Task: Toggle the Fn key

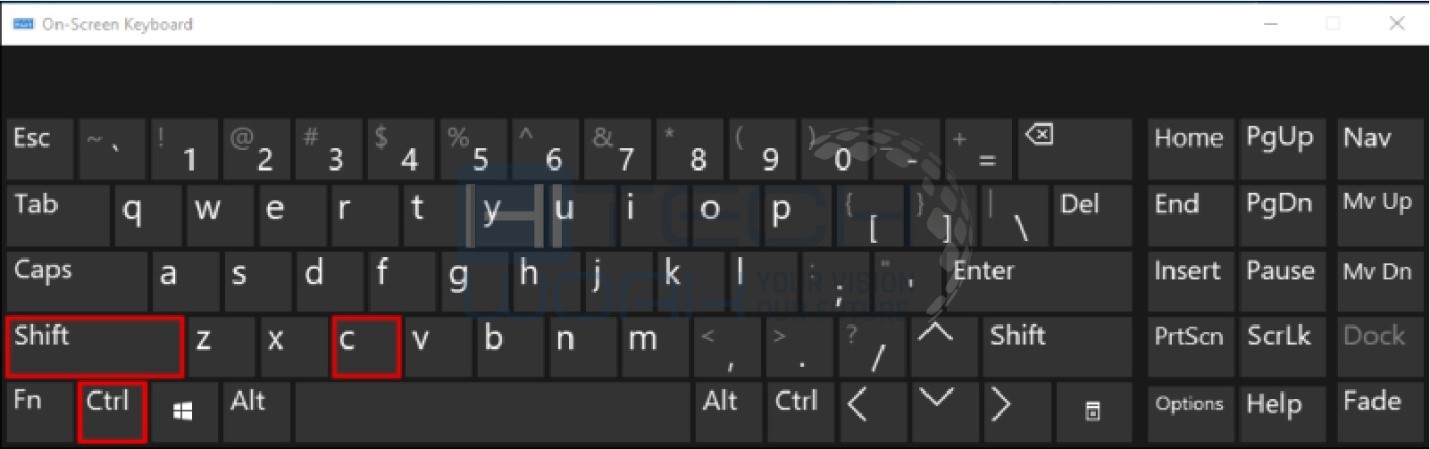Action: pos(40,411)
